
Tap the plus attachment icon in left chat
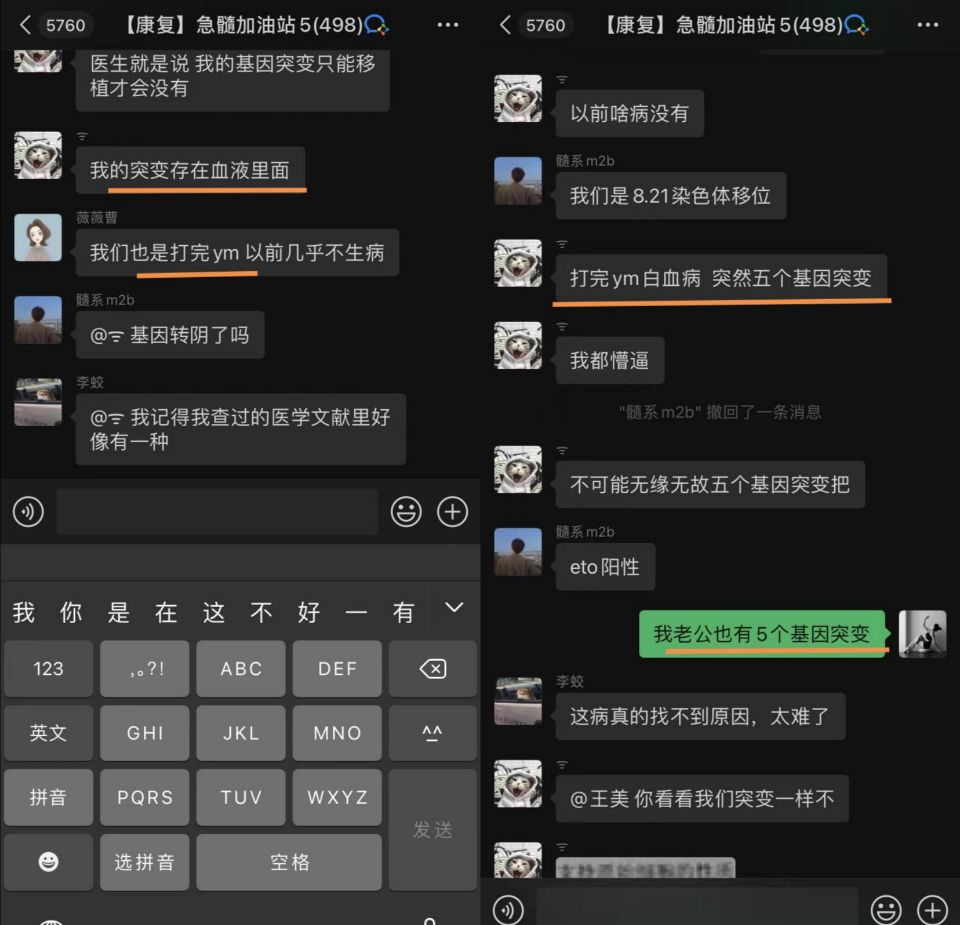453,512
